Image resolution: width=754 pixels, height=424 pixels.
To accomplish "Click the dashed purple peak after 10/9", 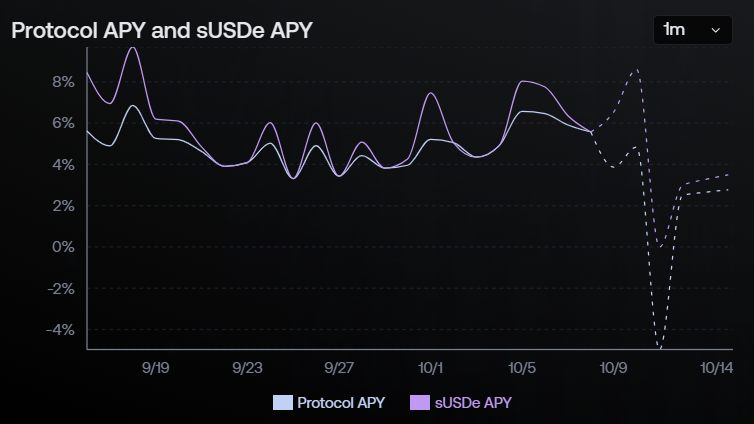I will (x=636, y=69).
